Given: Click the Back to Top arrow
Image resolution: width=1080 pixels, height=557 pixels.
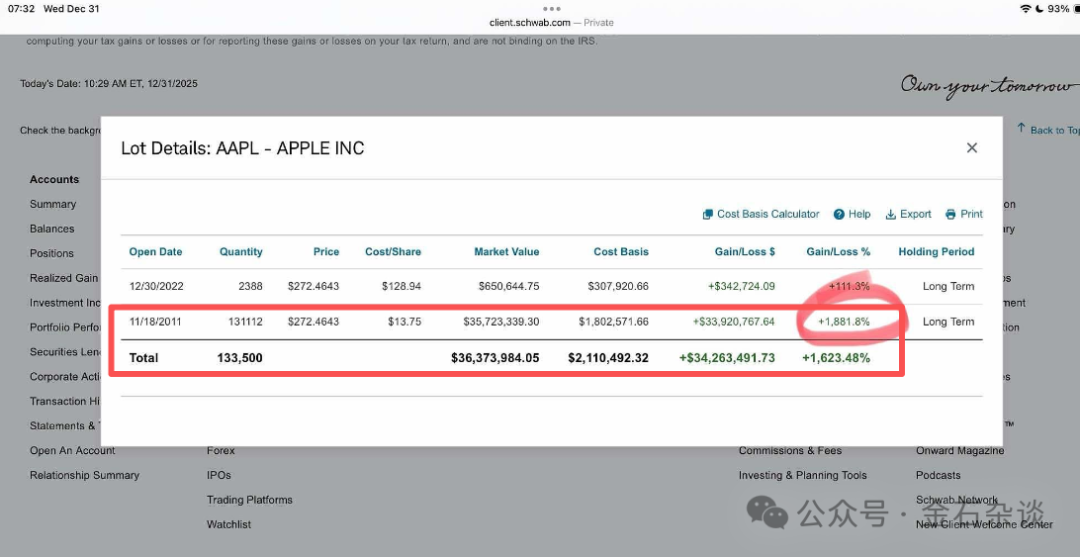Looking at the screenshot, I should click(1021, 129).
